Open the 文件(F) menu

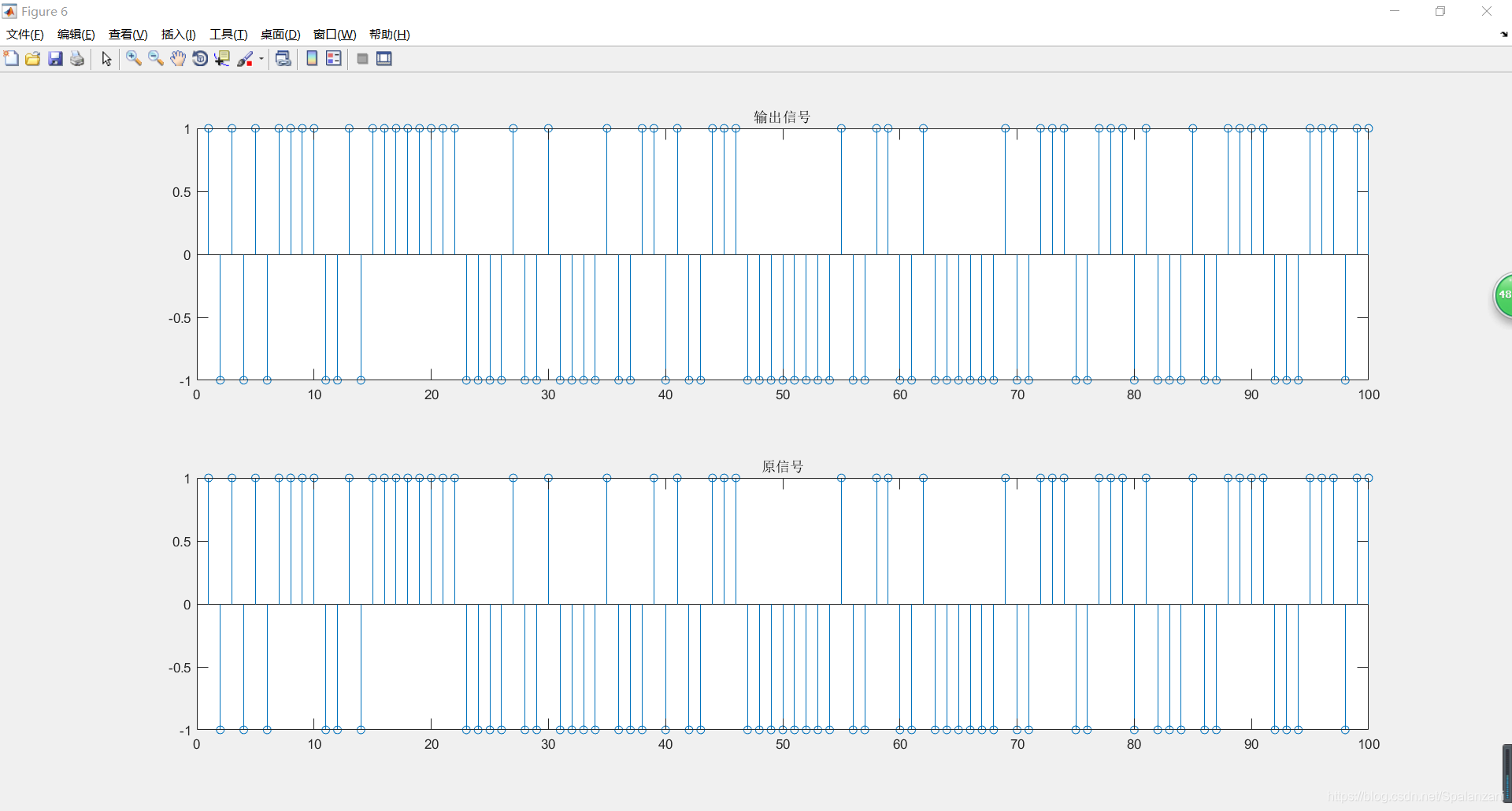25,35
